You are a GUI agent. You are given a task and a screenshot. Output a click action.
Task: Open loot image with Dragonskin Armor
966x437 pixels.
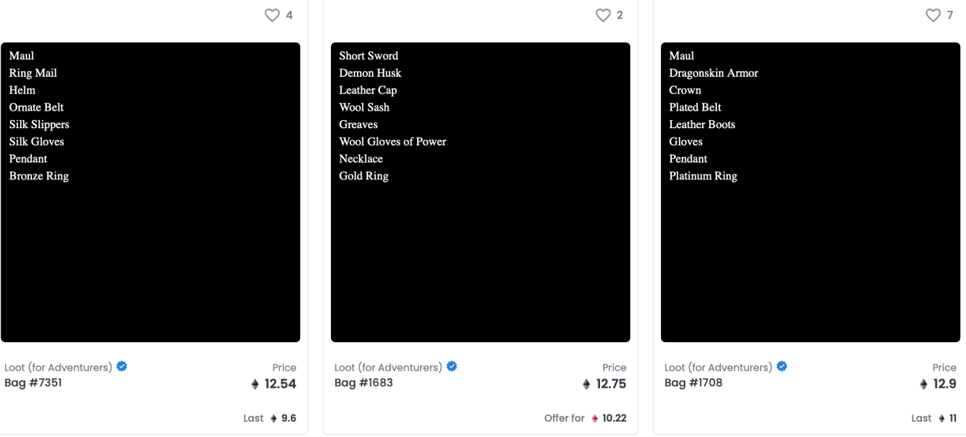811,192
